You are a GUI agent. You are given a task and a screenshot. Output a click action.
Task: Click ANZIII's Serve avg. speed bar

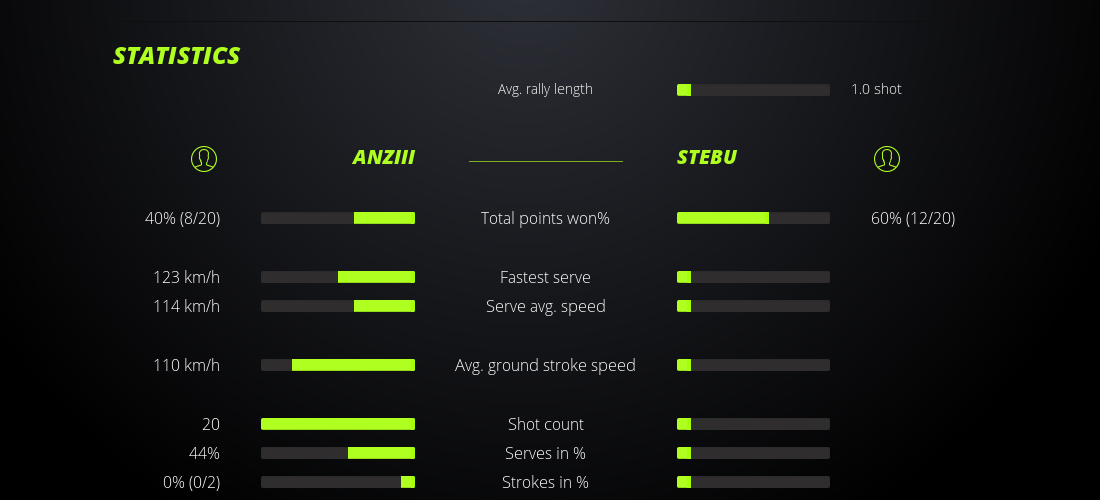338,306
